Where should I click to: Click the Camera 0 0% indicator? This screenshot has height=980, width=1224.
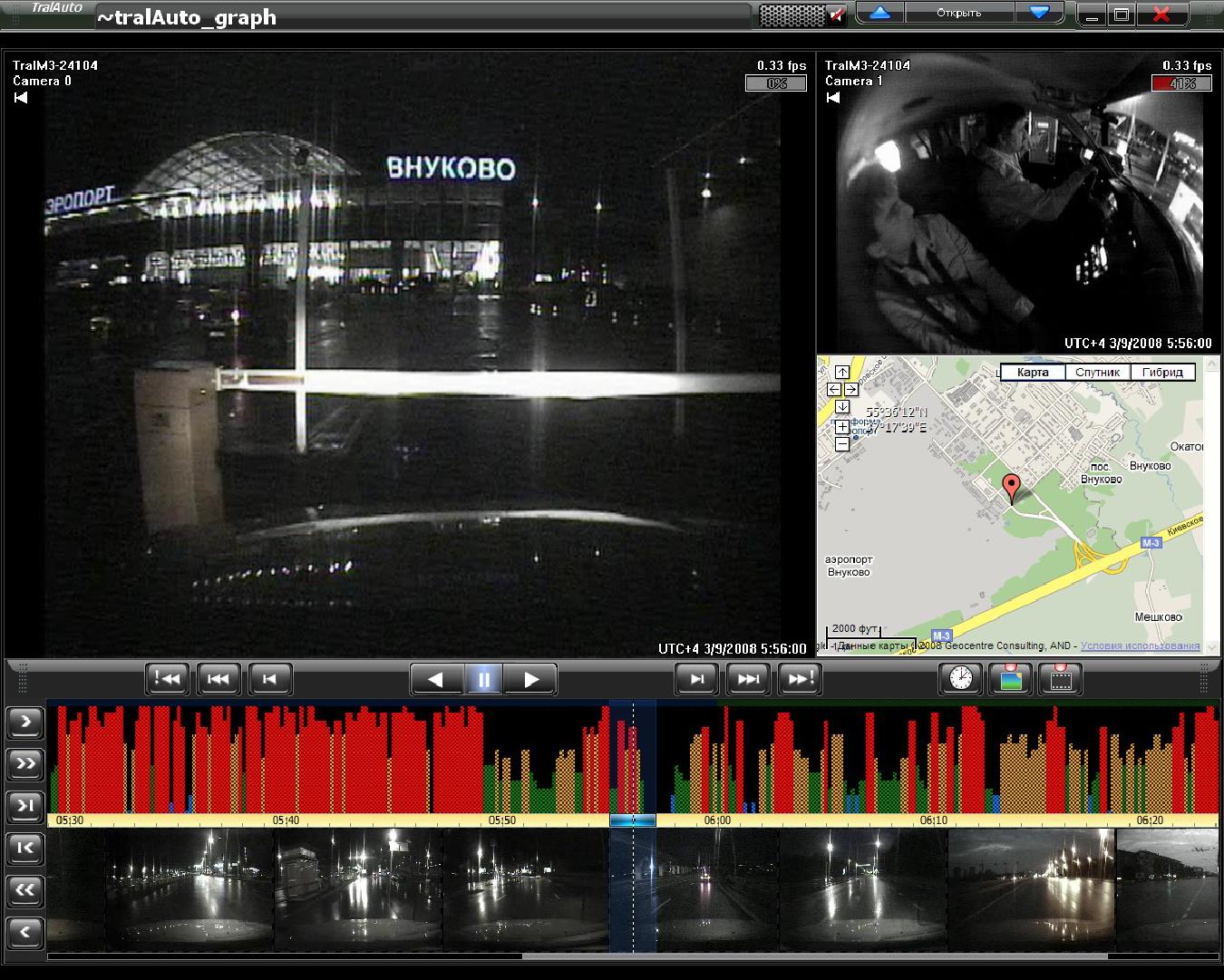(776, 83)
